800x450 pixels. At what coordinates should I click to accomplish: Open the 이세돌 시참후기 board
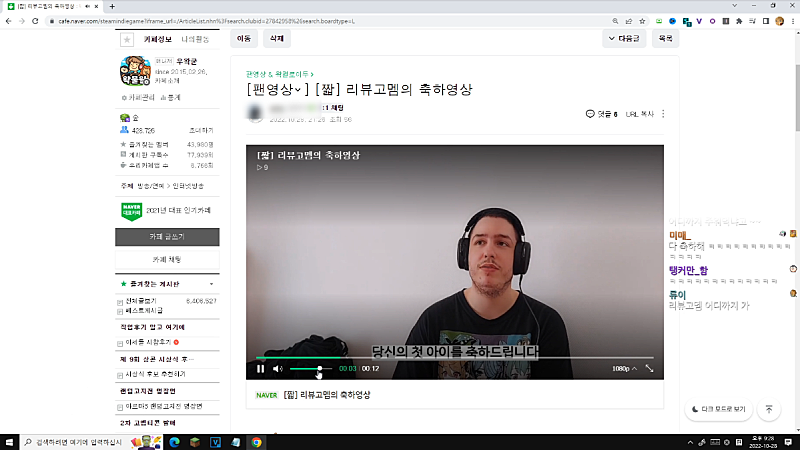pos(148,342)
